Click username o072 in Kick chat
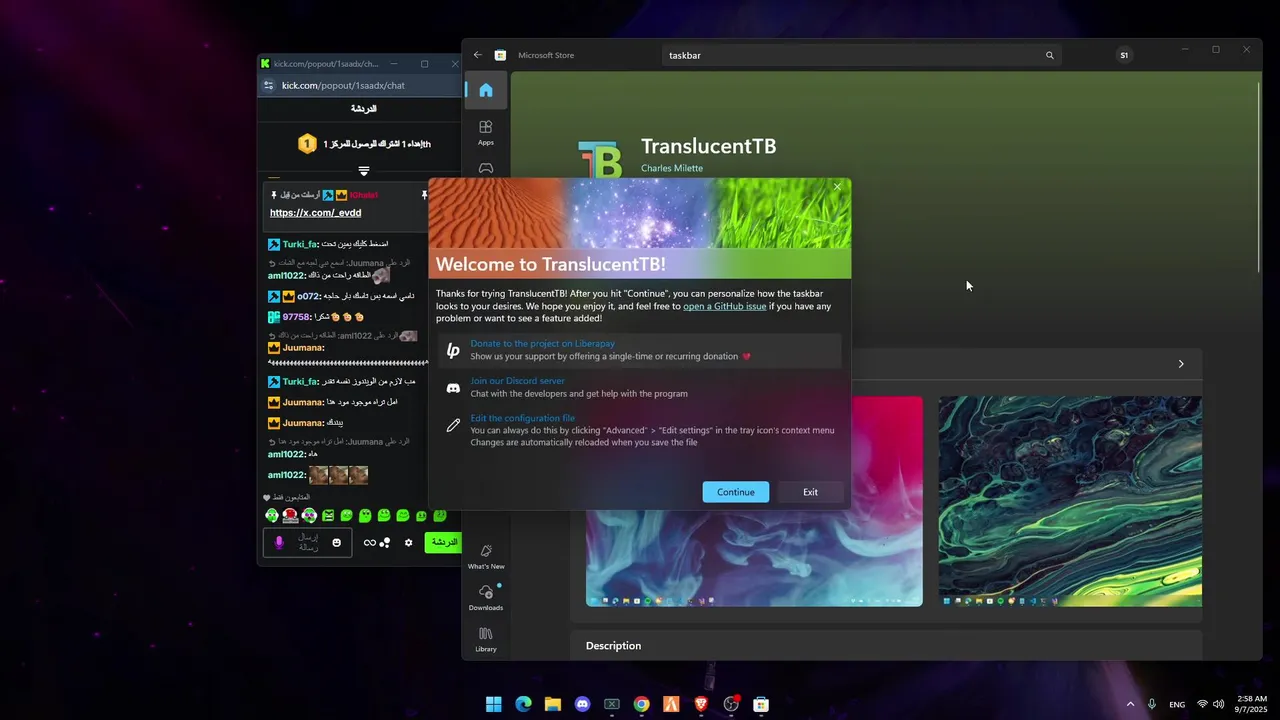 pos(308,296)
